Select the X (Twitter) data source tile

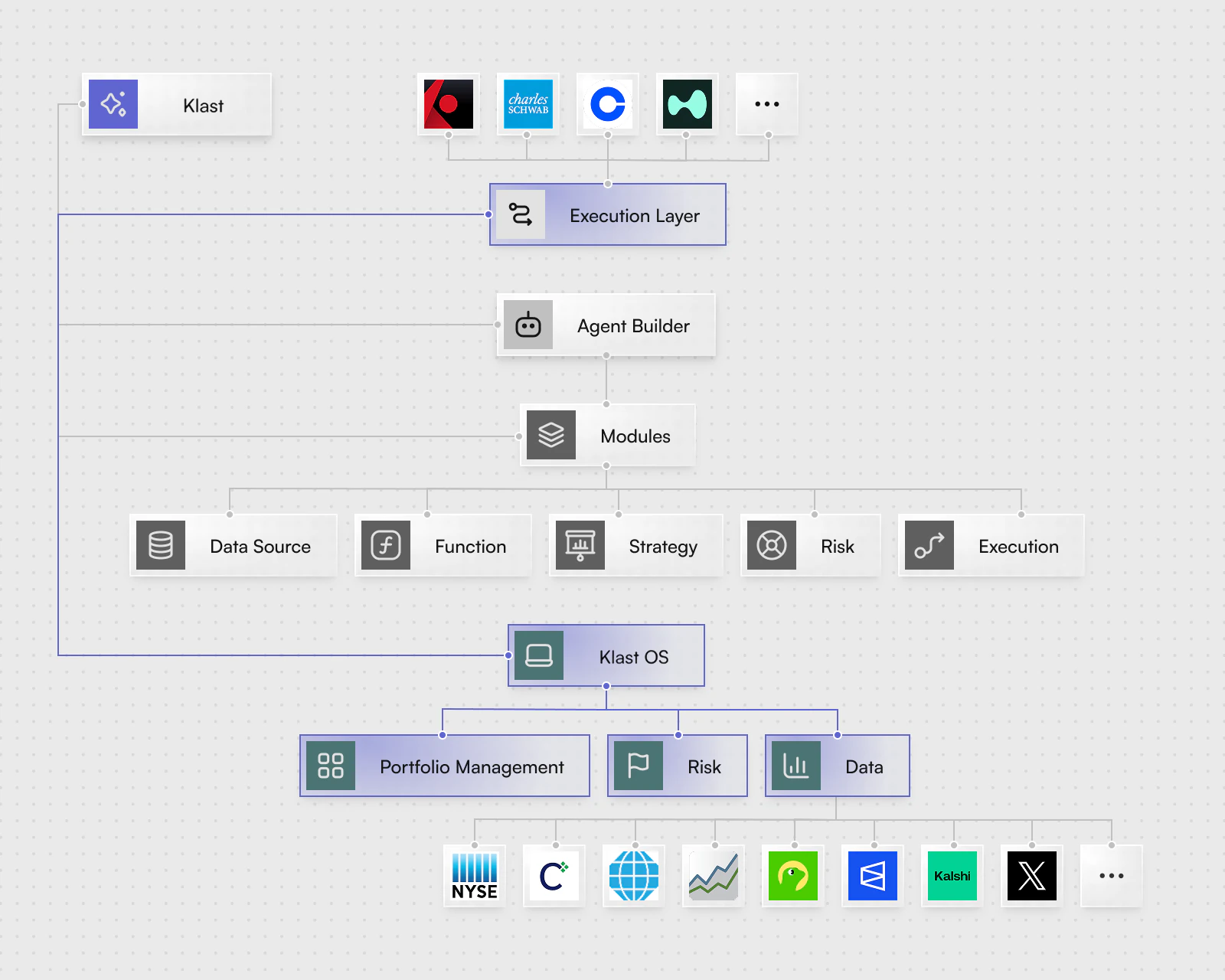(x=1032, y=876)
